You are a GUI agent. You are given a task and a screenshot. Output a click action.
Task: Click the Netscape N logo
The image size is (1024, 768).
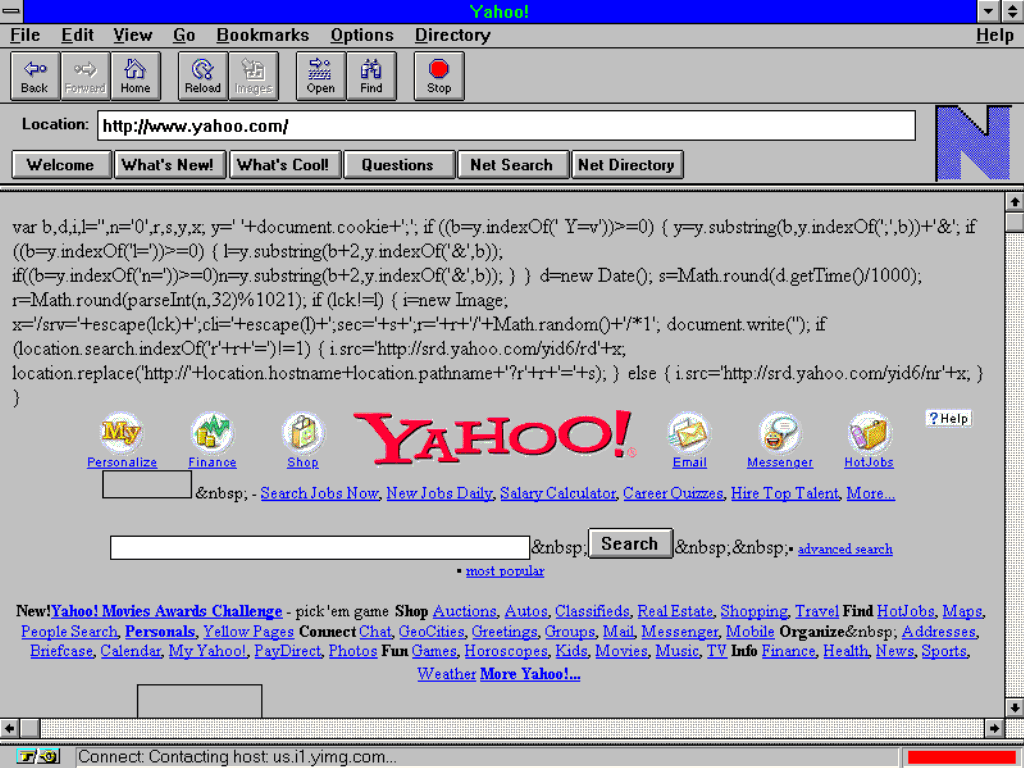[973, 143]
